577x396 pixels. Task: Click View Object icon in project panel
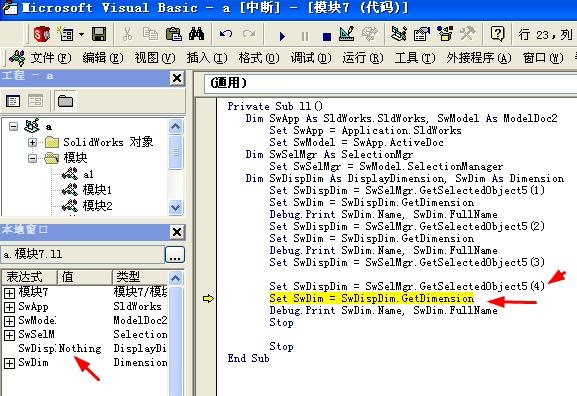pos(36,101)
